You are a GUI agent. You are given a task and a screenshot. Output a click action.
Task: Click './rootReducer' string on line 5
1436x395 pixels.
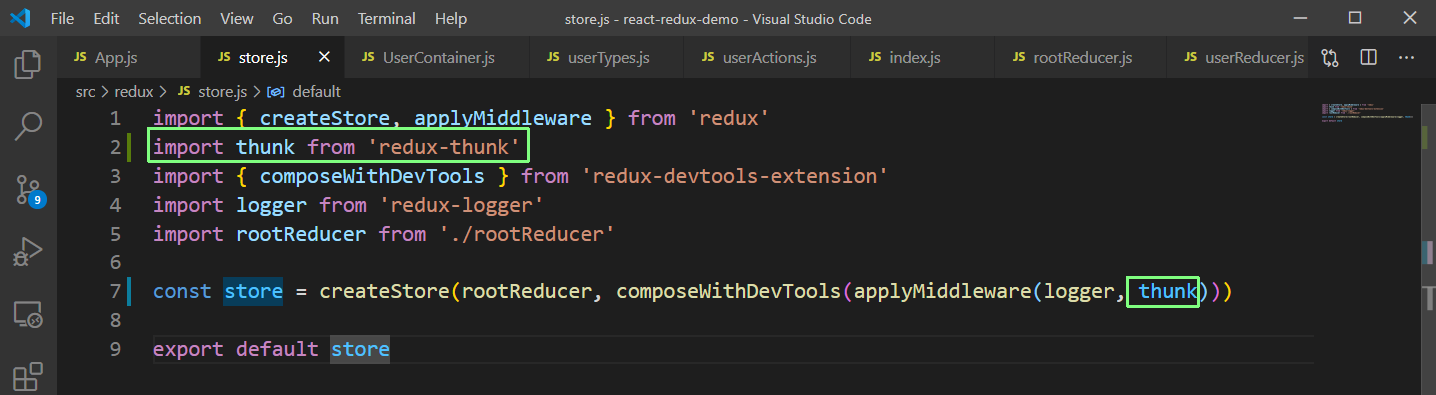coord(526,234)
